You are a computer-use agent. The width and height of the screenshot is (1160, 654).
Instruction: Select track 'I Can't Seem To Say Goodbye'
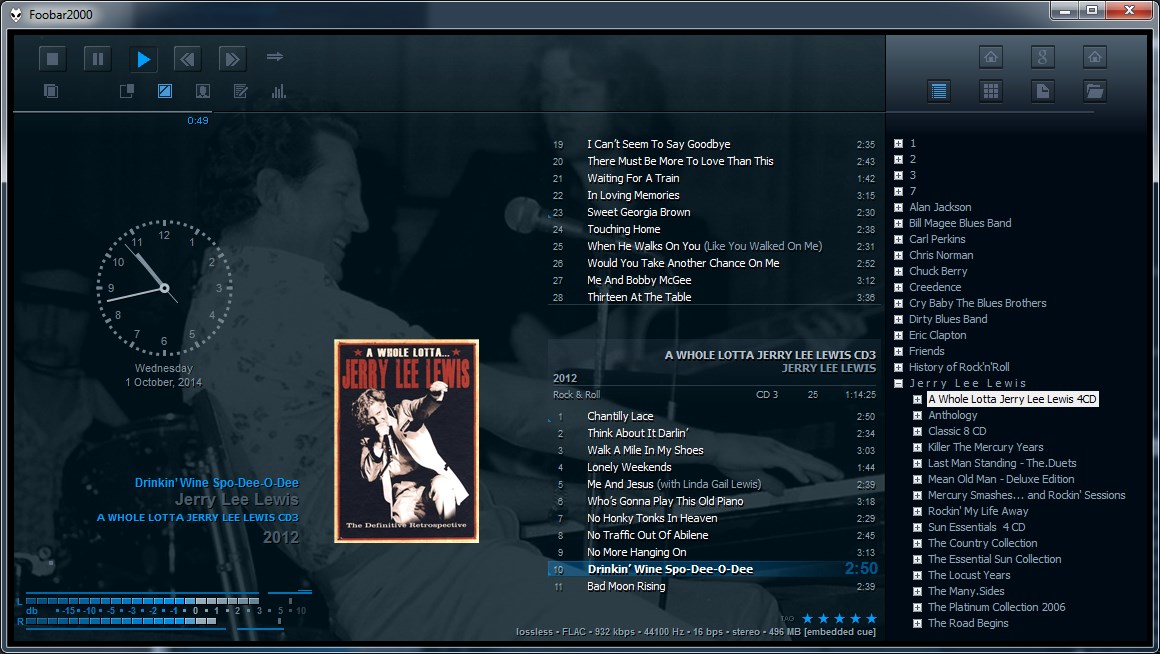coord(714,144)
